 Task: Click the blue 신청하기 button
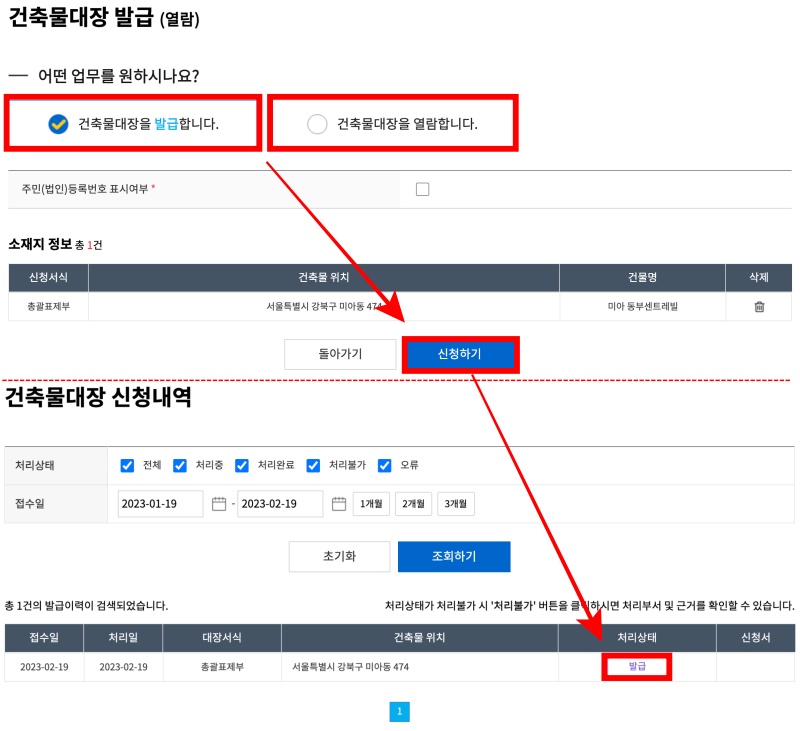coord(460,354)
